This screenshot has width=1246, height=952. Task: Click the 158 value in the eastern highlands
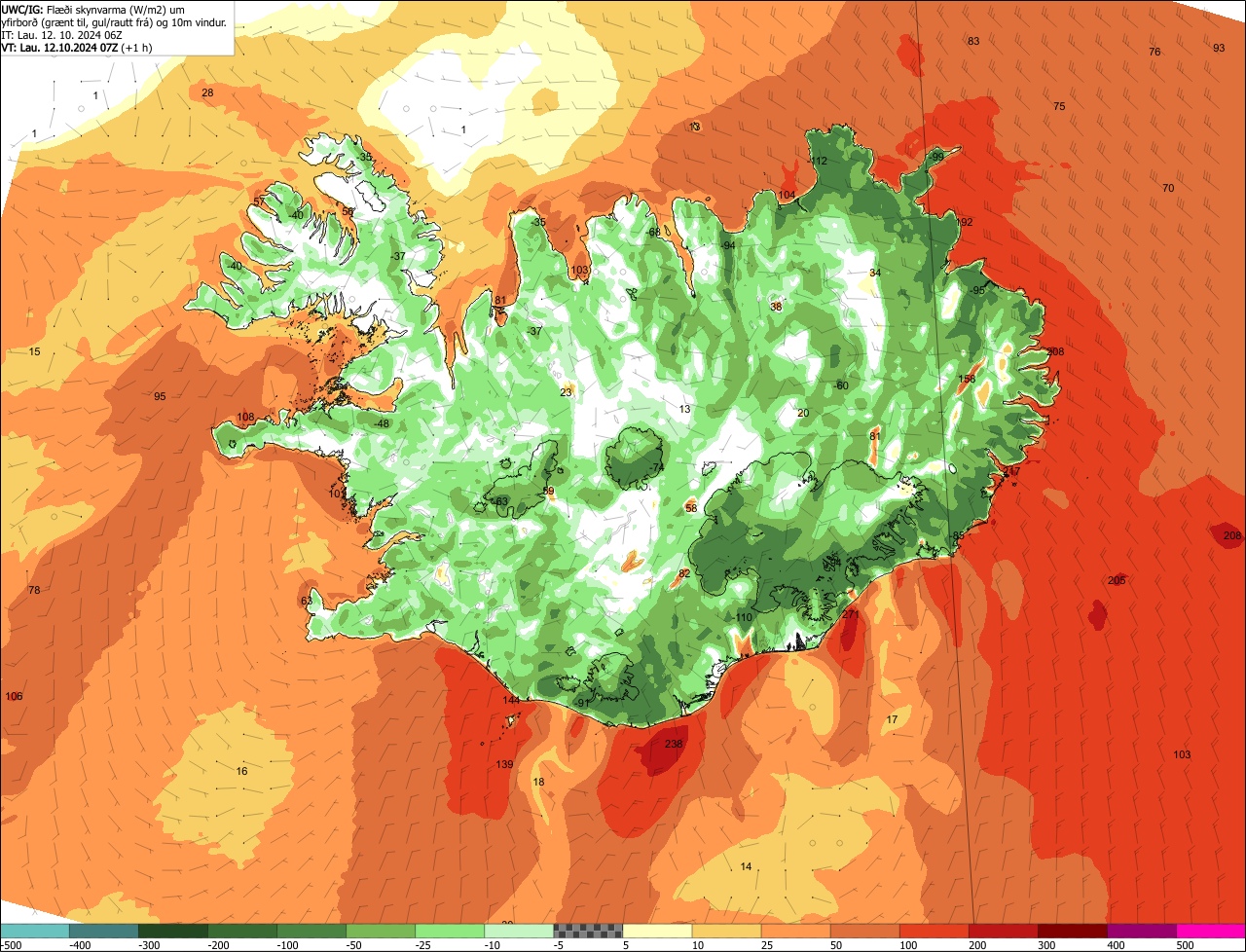click(x=967, y=380)
